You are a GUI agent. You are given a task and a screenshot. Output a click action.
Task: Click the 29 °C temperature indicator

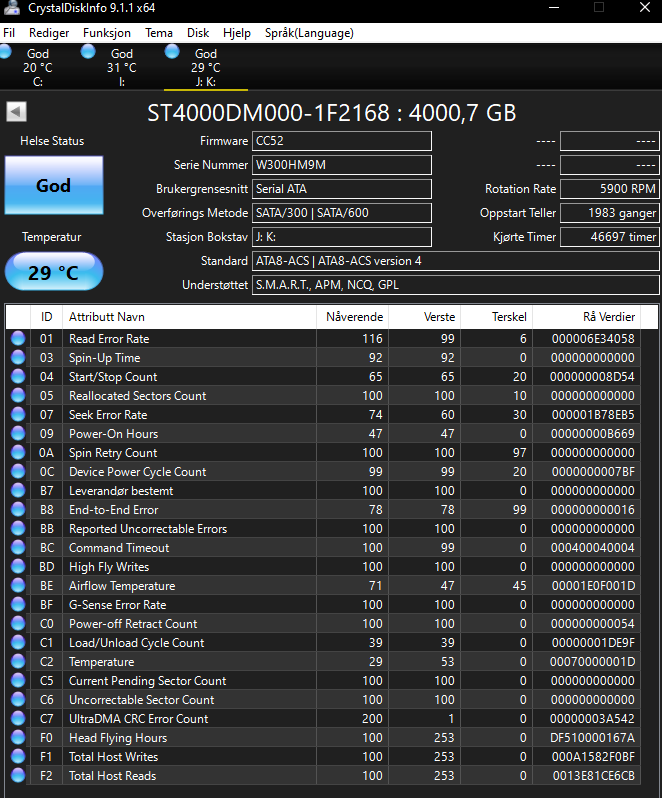tap(54, 272)
